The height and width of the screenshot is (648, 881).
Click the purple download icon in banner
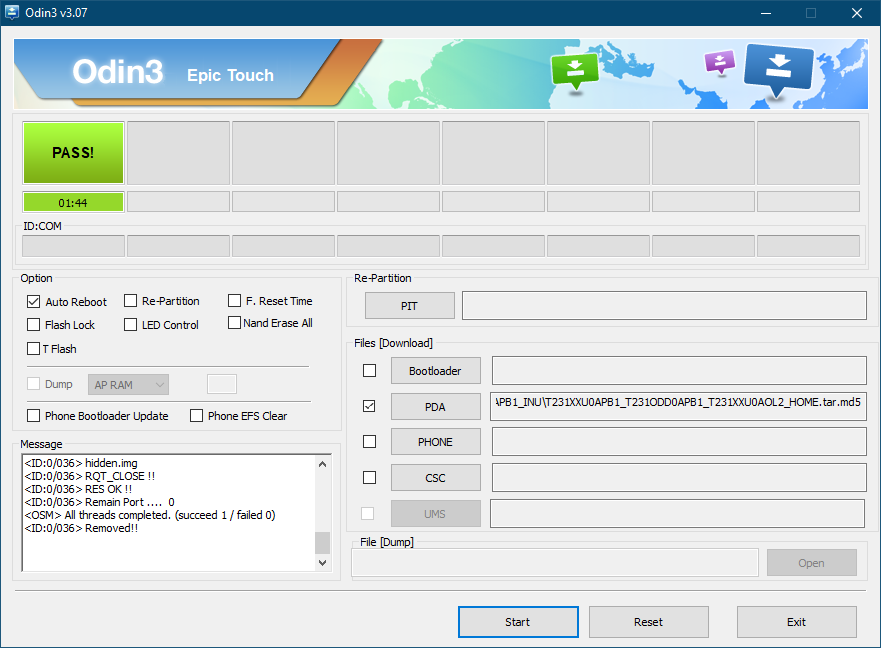click(720, 63)
